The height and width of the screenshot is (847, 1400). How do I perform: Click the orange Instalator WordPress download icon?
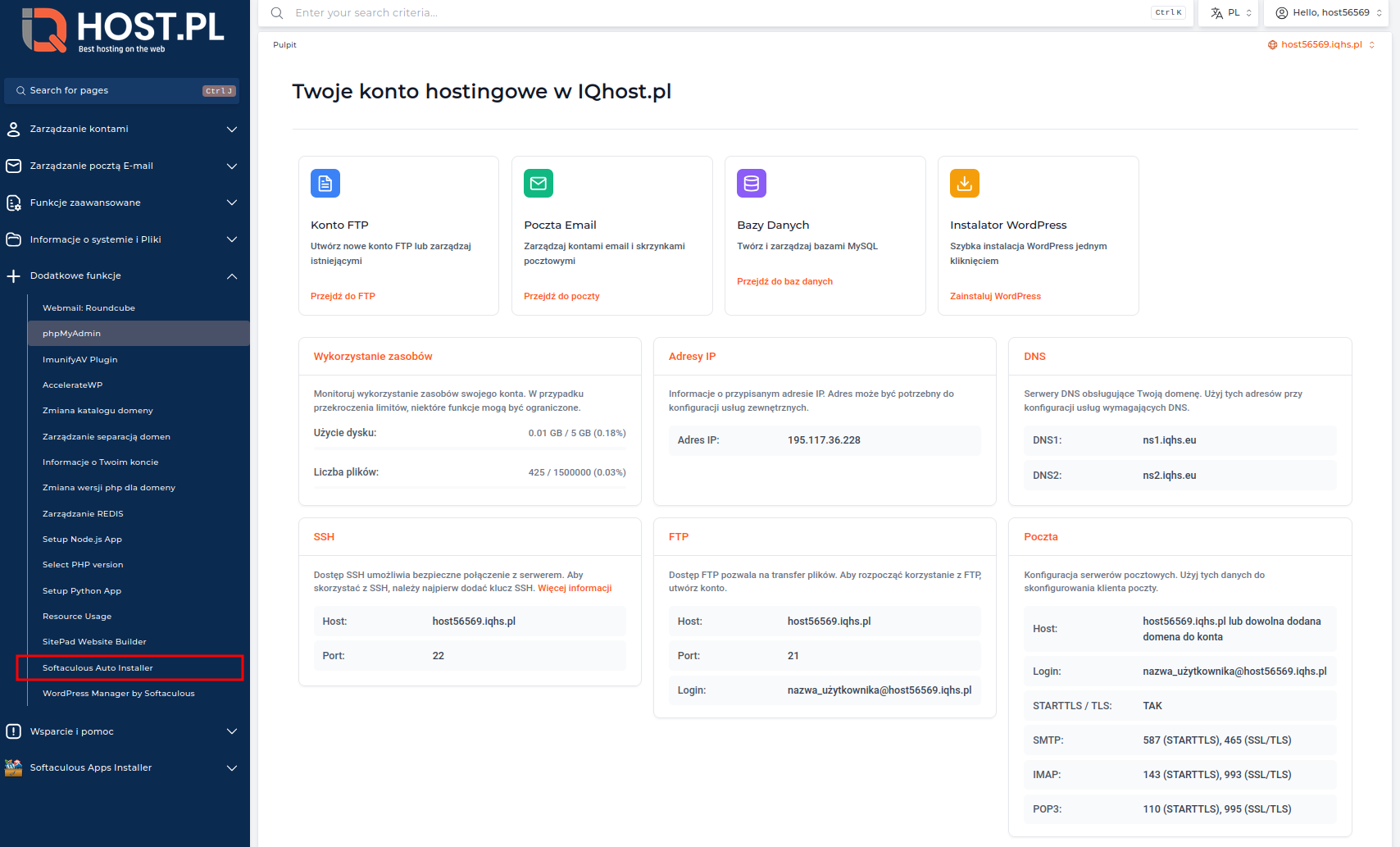pos(964,184)
